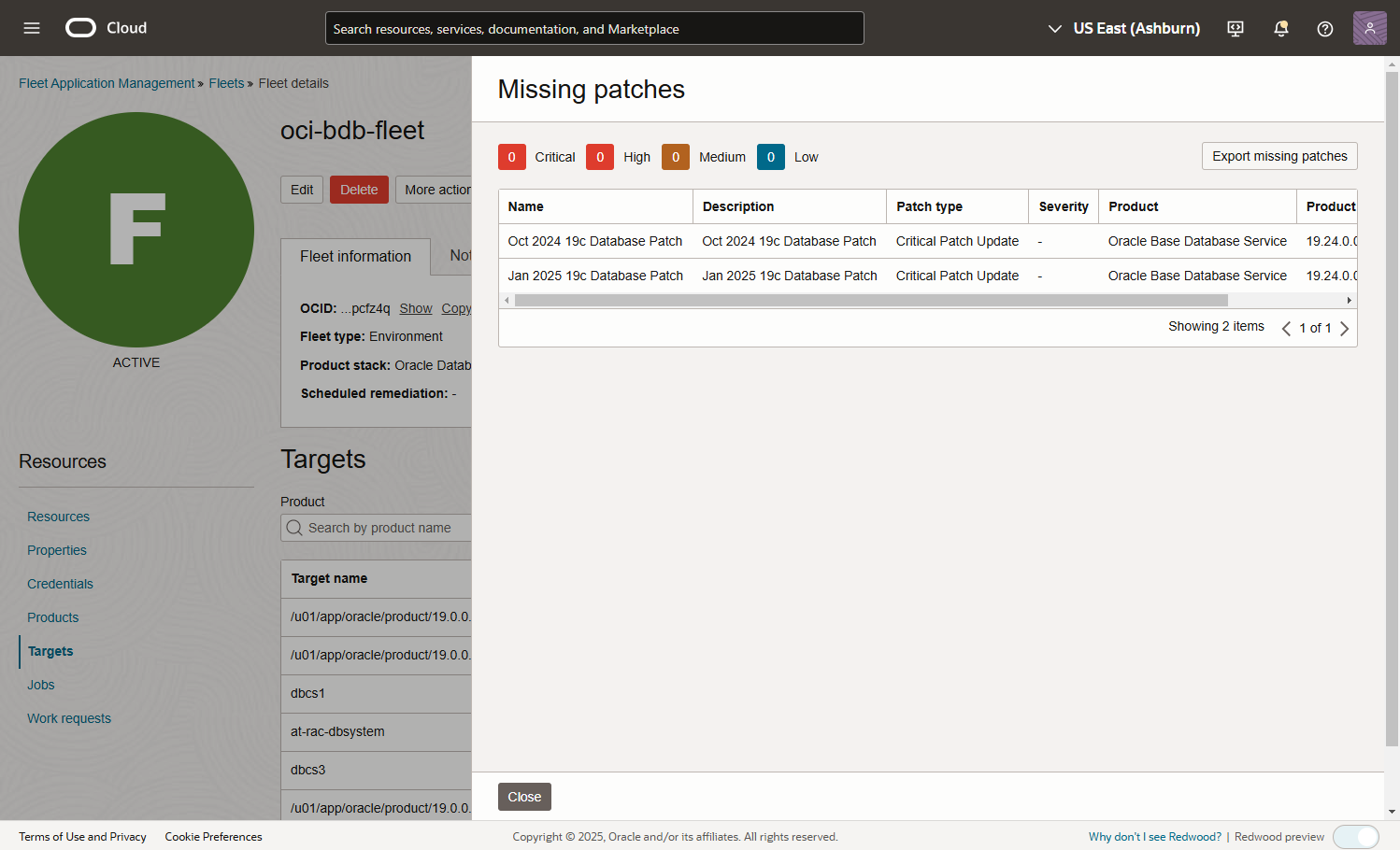1400x850 pixels.
Task: Select Targets in the sidebar
Action: (50, 651)
